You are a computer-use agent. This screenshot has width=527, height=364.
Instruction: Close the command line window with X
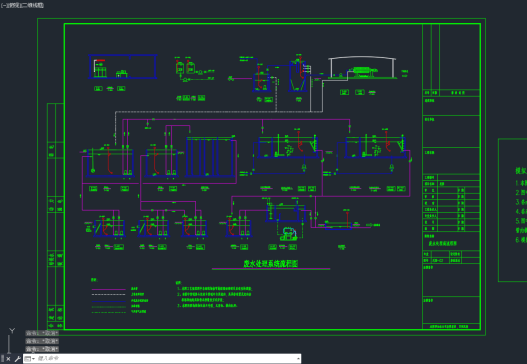coord(8,359)
